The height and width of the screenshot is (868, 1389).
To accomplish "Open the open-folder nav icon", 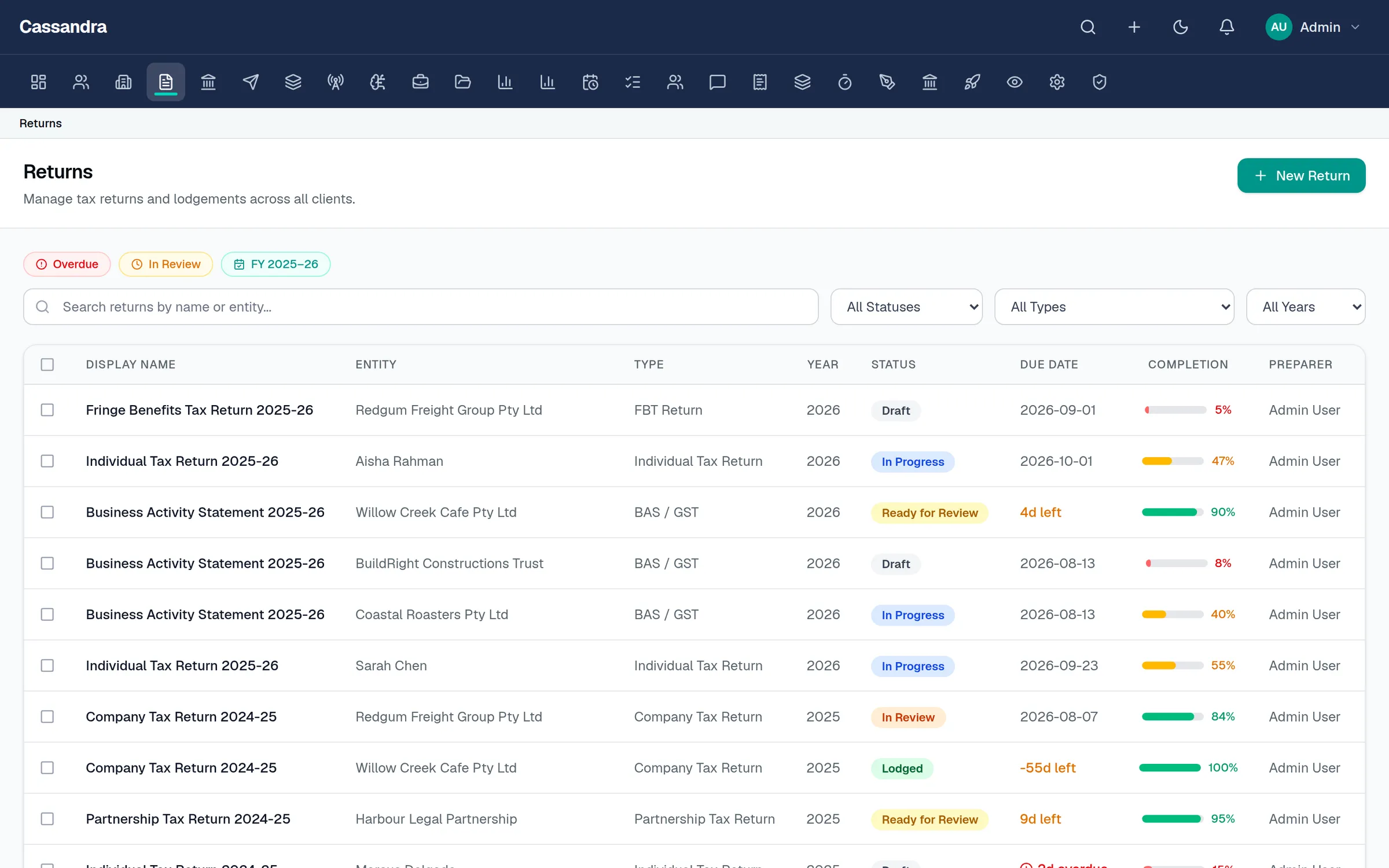I will [462, 82].
